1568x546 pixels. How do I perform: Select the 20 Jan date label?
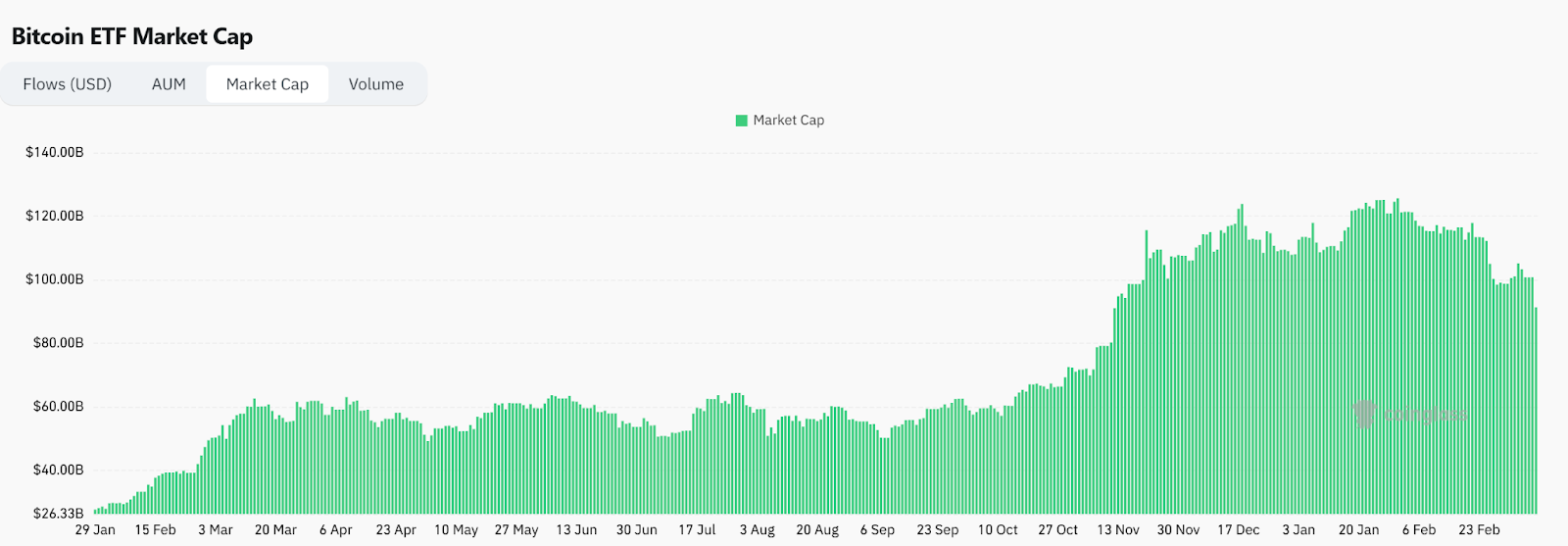tap(1358, 530)
